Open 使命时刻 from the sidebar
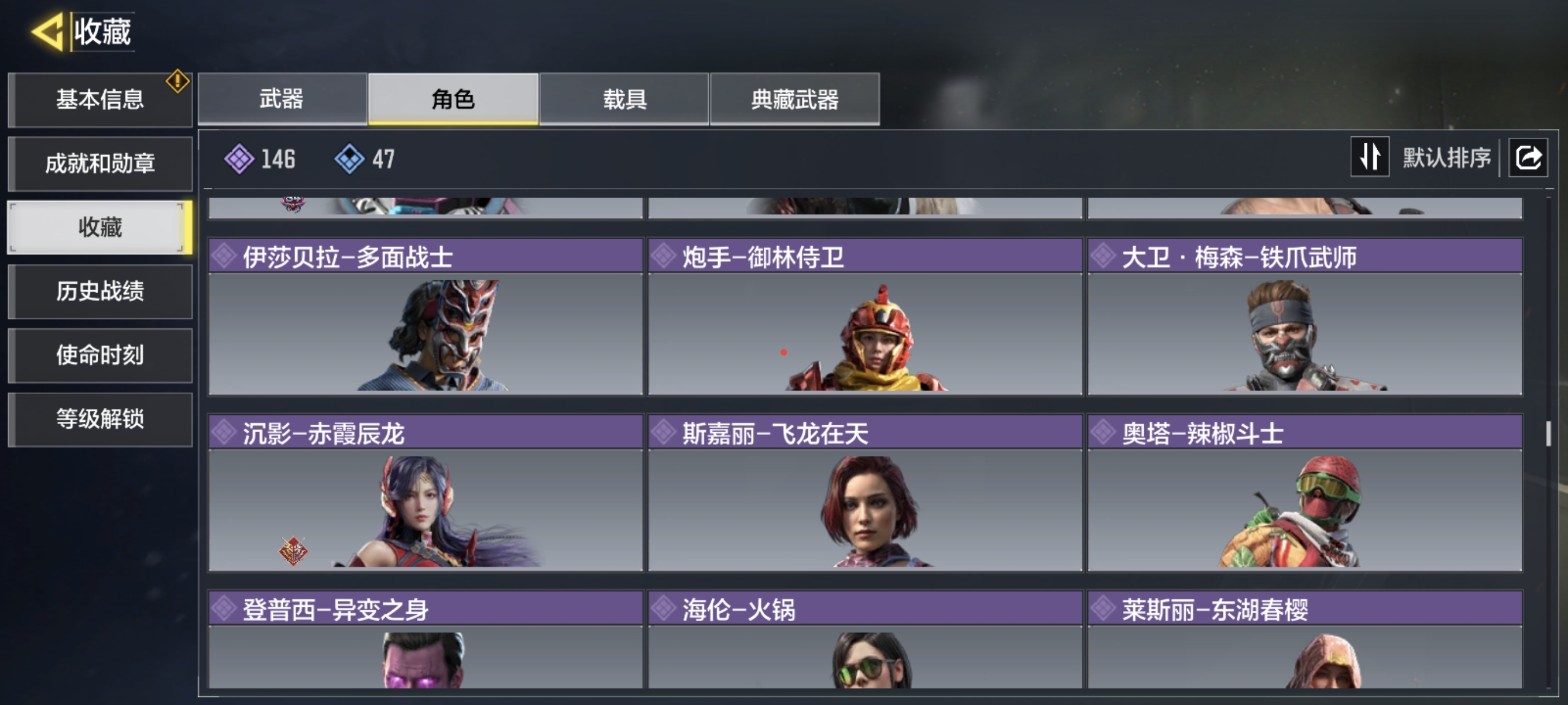This screenshot has width=1568, height=705. (x=100, y=355)
